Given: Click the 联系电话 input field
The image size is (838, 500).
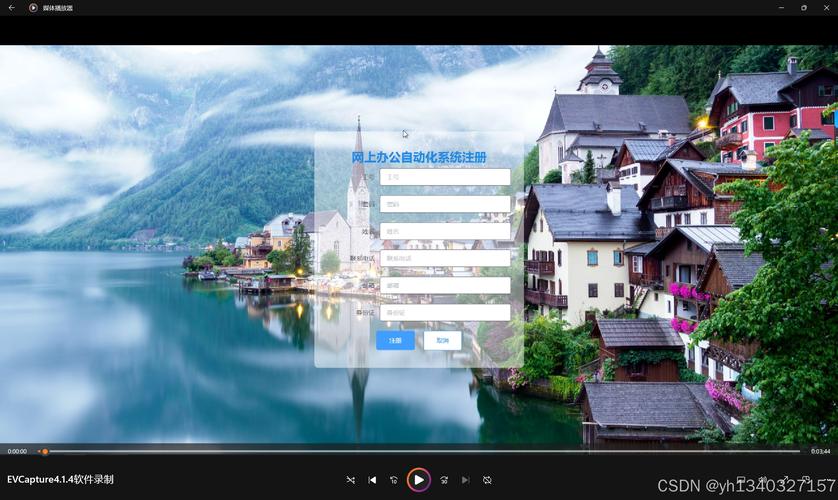Looking at the screenshot, I should [x=445, y=258].
